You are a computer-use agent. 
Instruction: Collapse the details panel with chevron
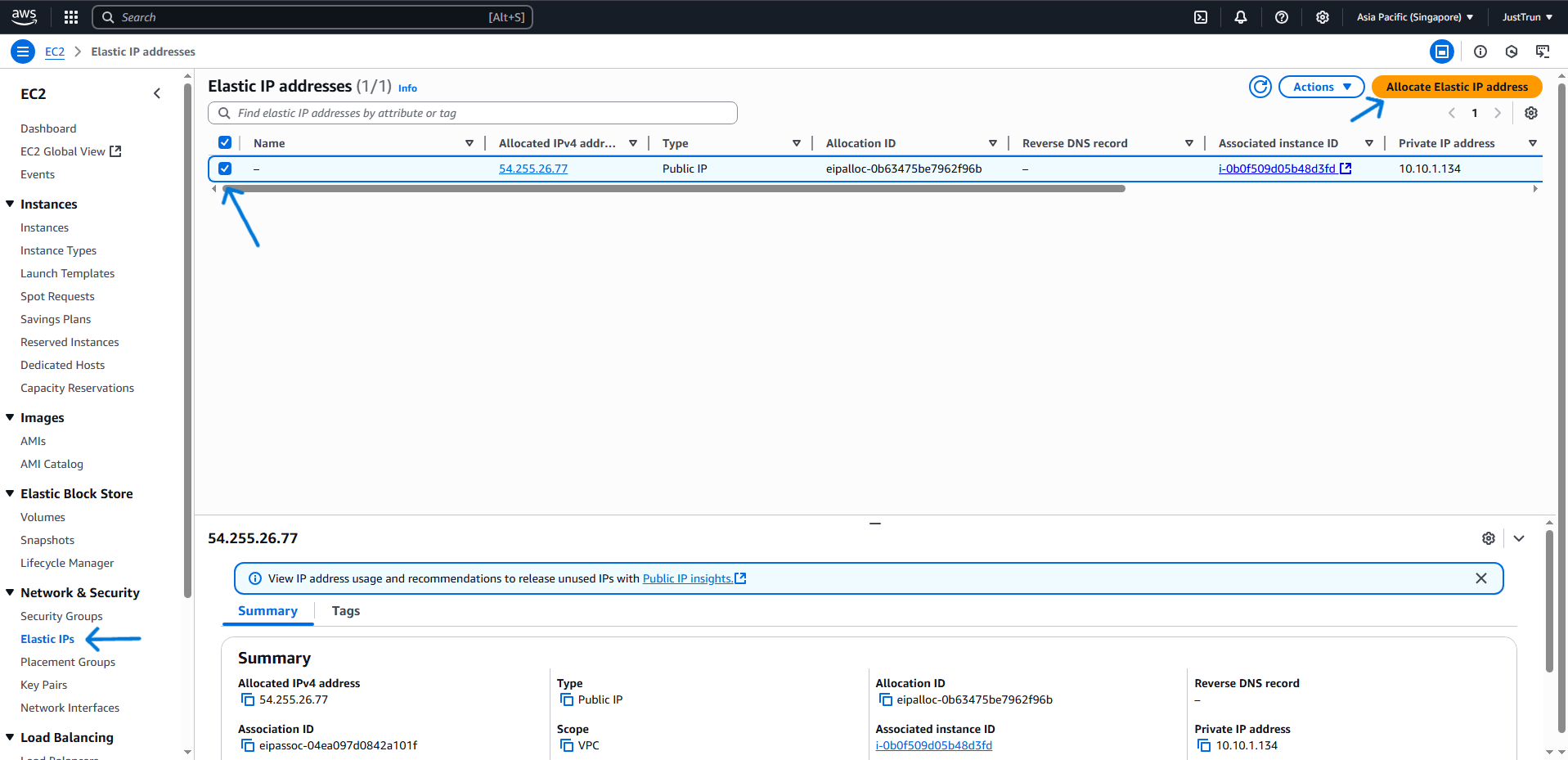[1519, 538]
